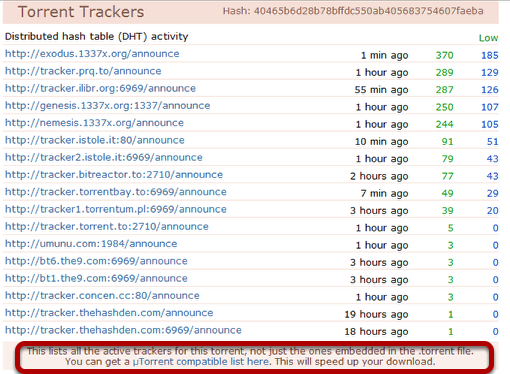
Task: Click tracker.torrentbay.to:6969 announce link
Action: pos(116,192)
